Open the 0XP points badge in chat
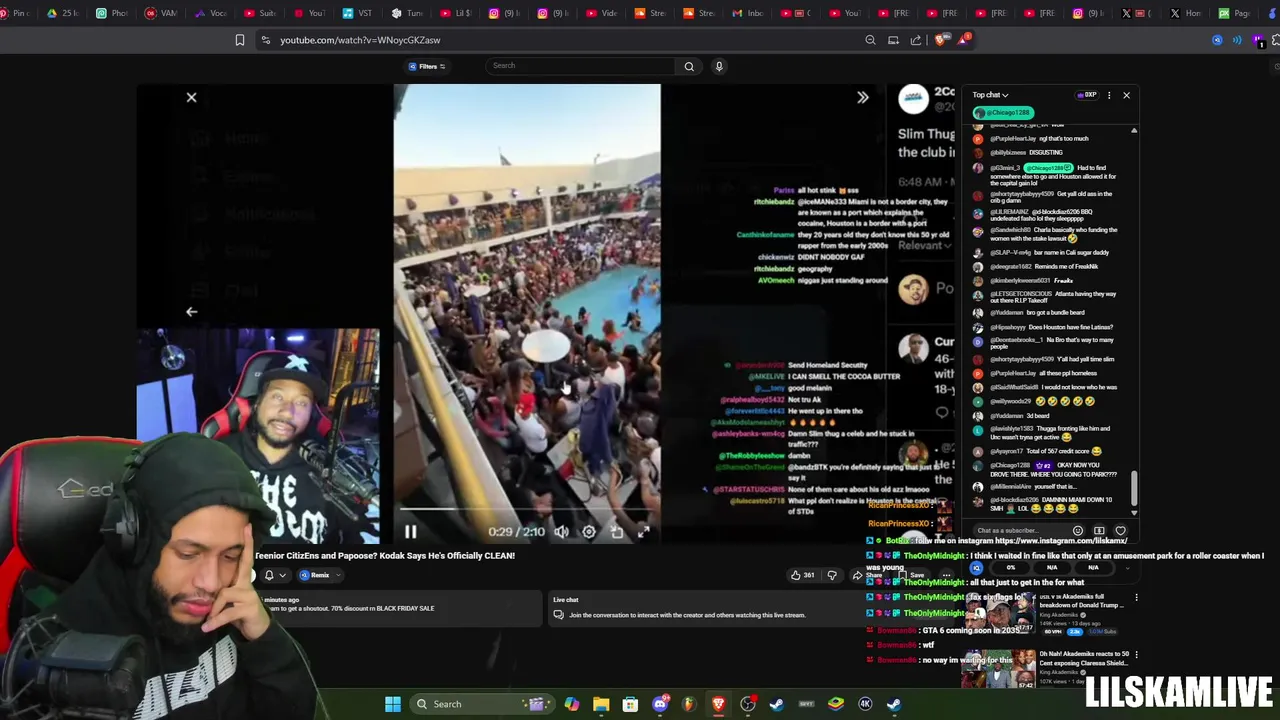This screenshot has height=720, width=1280. (x=1087, y=95)
